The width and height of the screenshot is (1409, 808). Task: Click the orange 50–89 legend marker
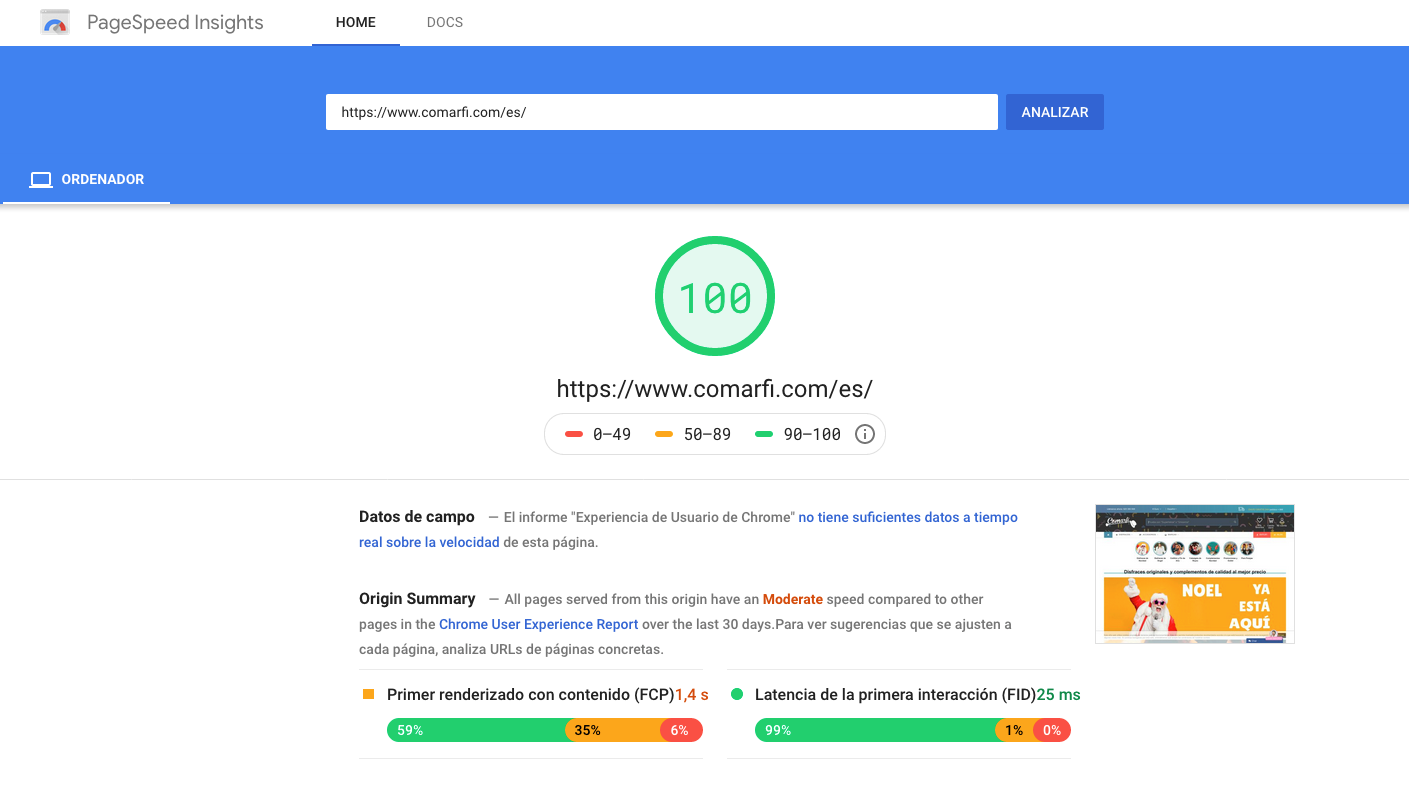click(x=664, y=434)
